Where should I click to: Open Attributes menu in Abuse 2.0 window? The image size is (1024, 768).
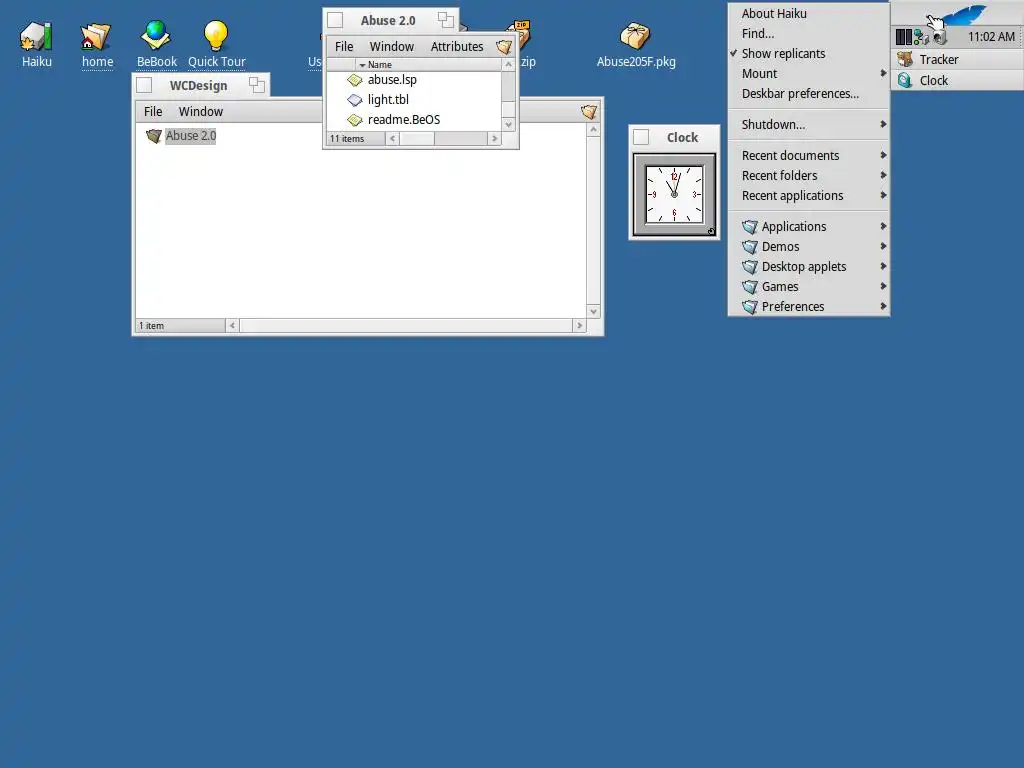coord(456,47)
